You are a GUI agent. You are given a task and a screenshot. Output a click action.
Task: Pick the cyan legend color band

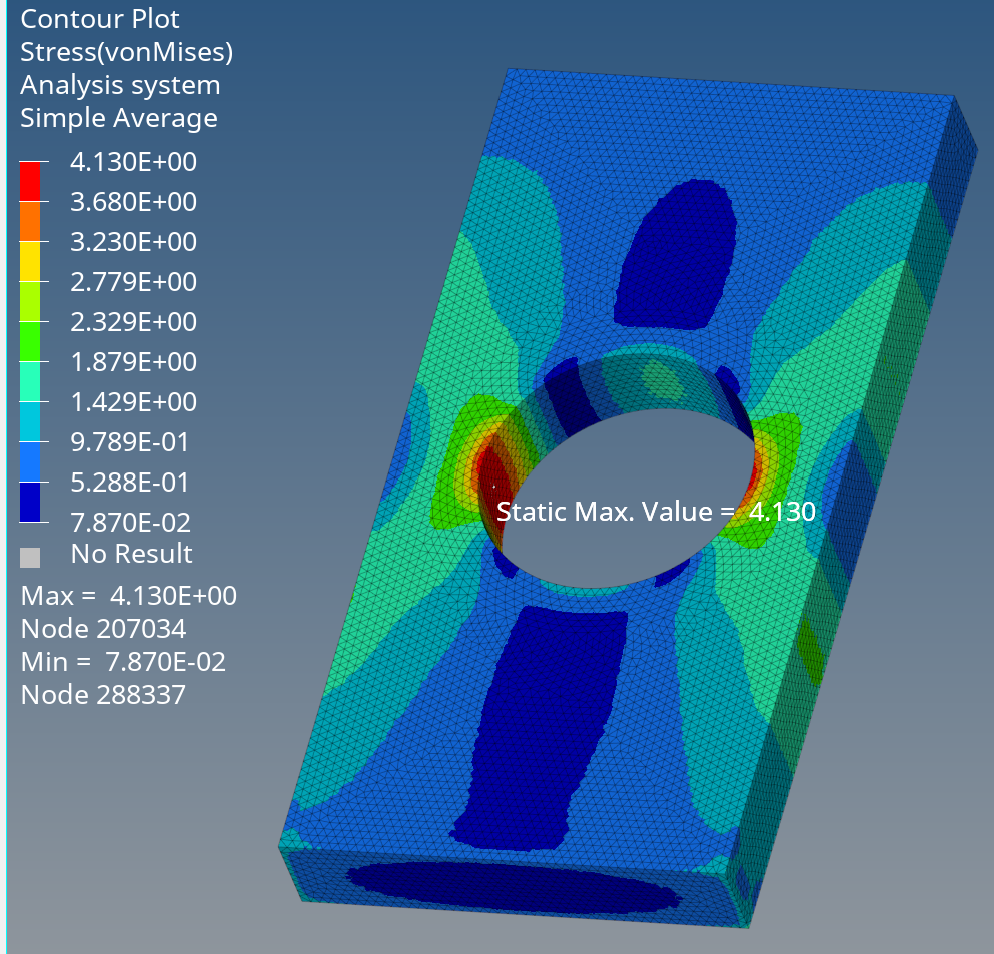pyautogui.click(x=30, y=421)
